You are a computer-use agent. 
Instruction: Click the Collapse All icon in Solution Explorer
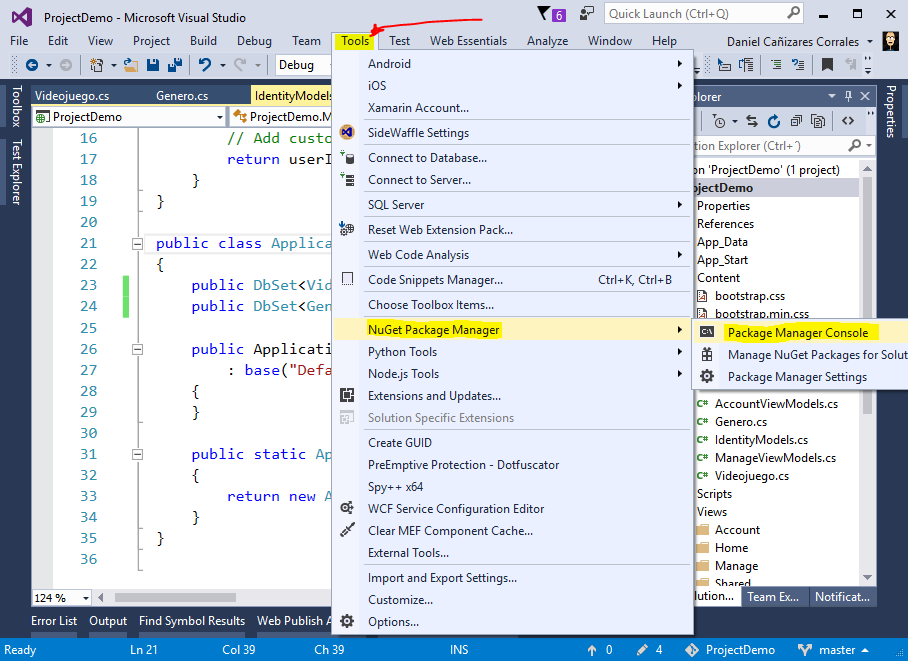[x=796, y=121]
